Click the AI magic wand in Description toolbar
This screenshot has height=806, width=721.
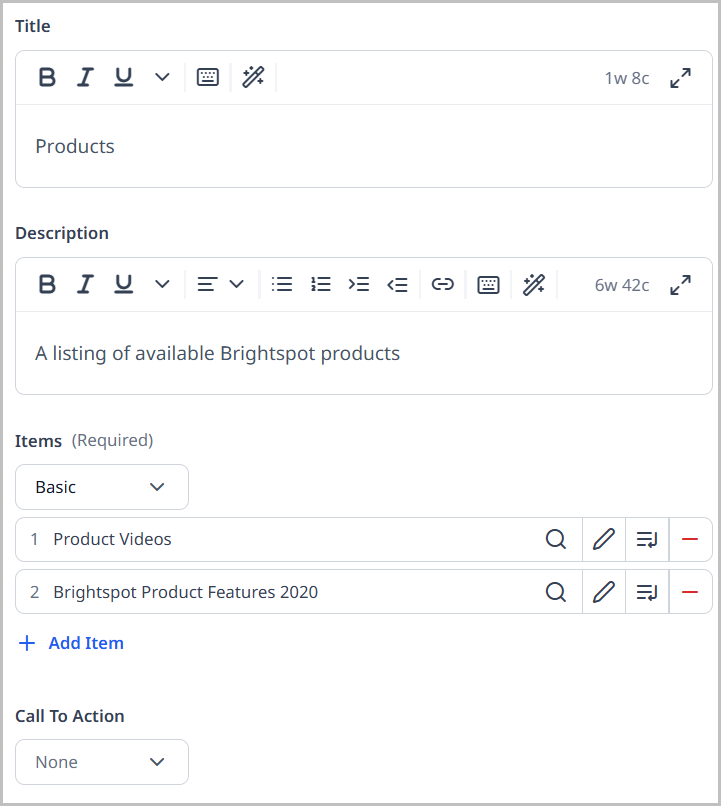[x=533, y=284]
